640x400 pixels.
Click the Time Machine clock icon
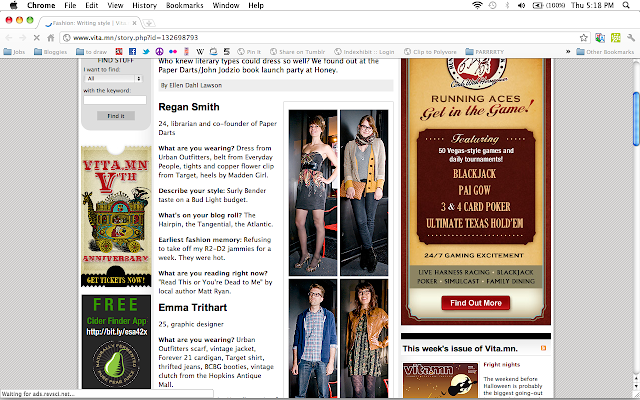[x=493, y=5]
